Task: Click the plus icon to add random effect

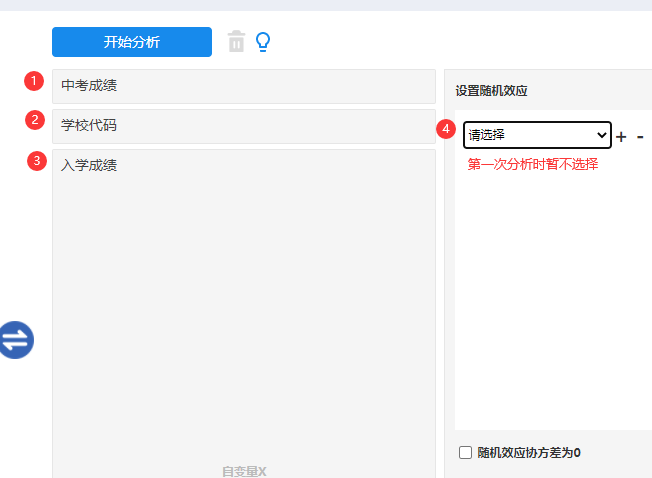Action: pyautogui.click(x=621, y=136)
